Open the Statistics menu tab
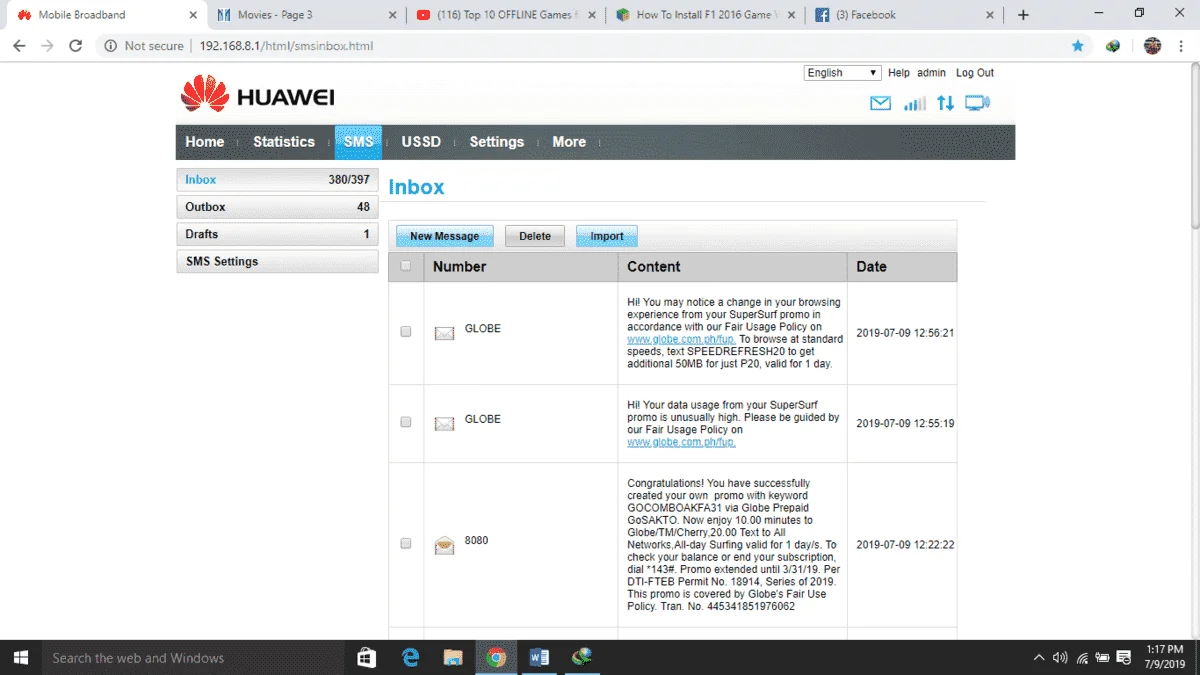Image resolution: width=1200 pixels, height=675 pixels. click(284, 142)
